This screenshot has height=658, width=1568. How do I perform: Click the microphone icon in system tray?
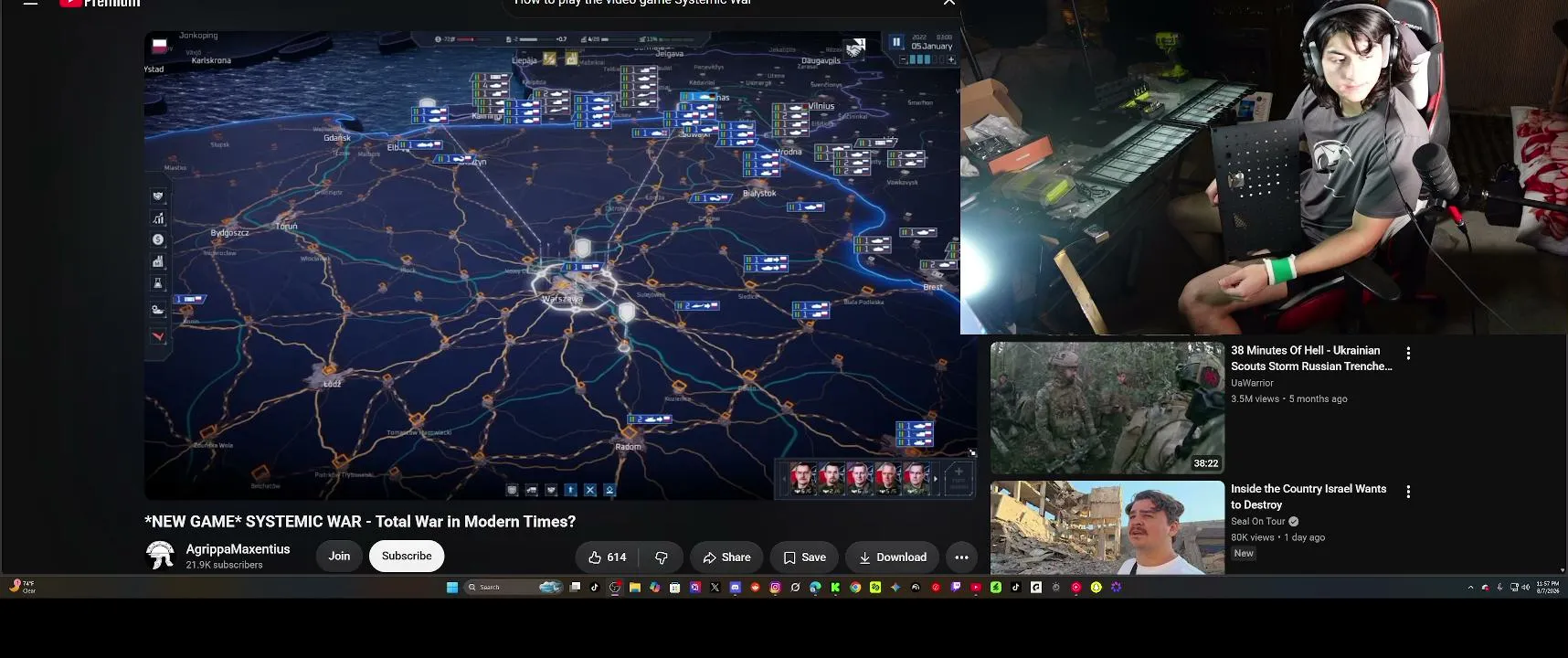pos(1499,588)
